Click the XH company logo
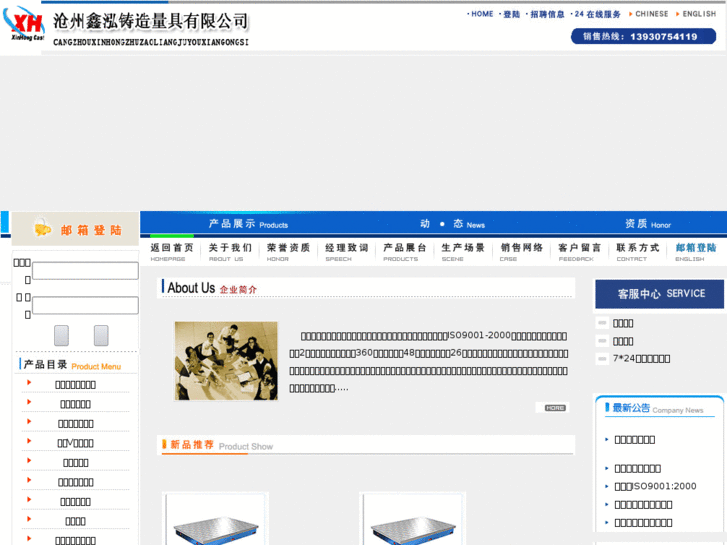Screen dimensions: 727x545 click(x=23, y=24)
